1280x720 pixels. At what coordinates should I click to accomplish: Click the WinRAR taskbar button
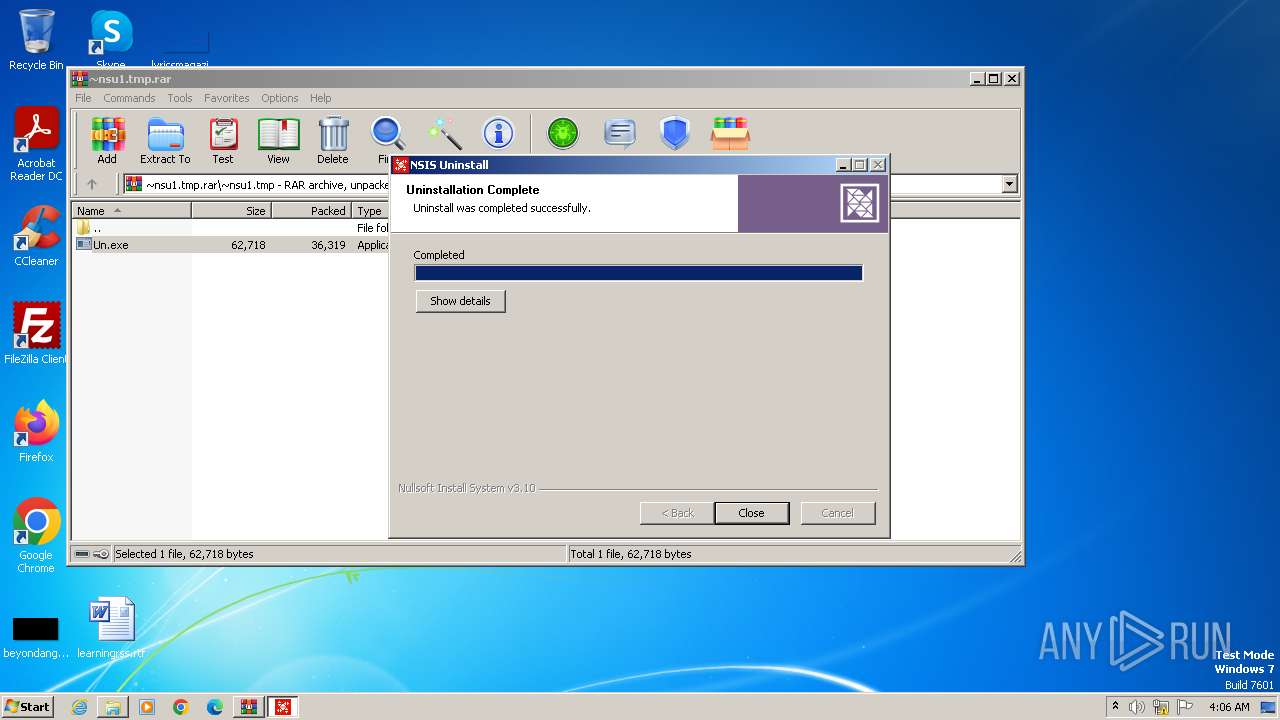coord(249,707)
